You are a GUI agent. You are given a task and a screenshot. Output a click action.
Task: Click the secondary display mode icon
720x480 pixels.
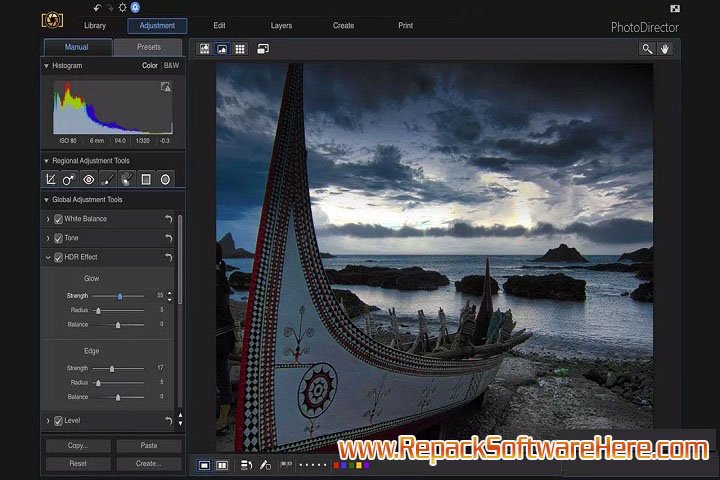pos(263,49)
